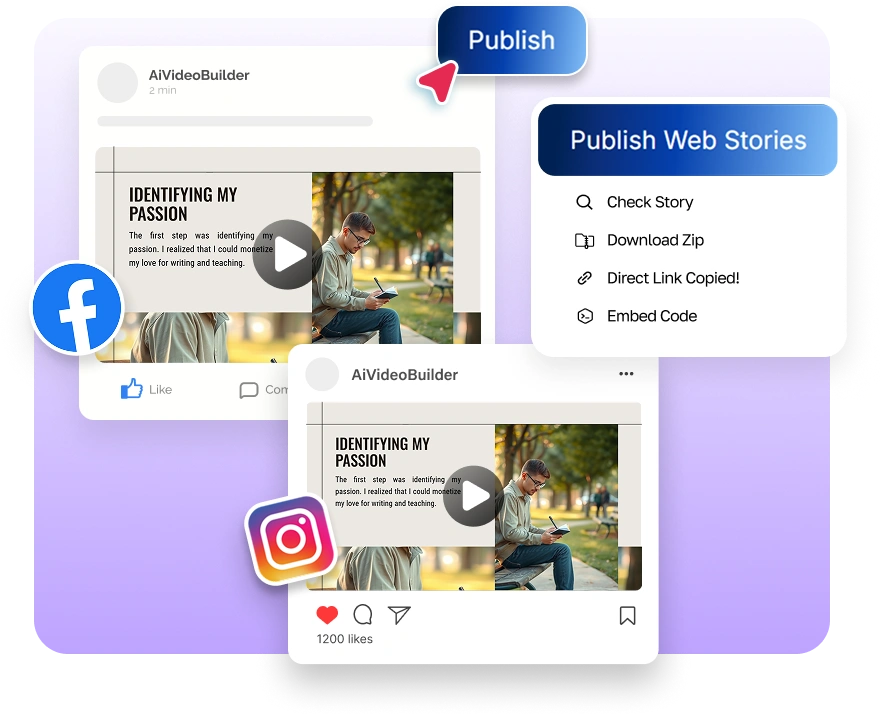Select the Embed Code option
The height and width of the screenshot is (714, 880).
point(651,316)
